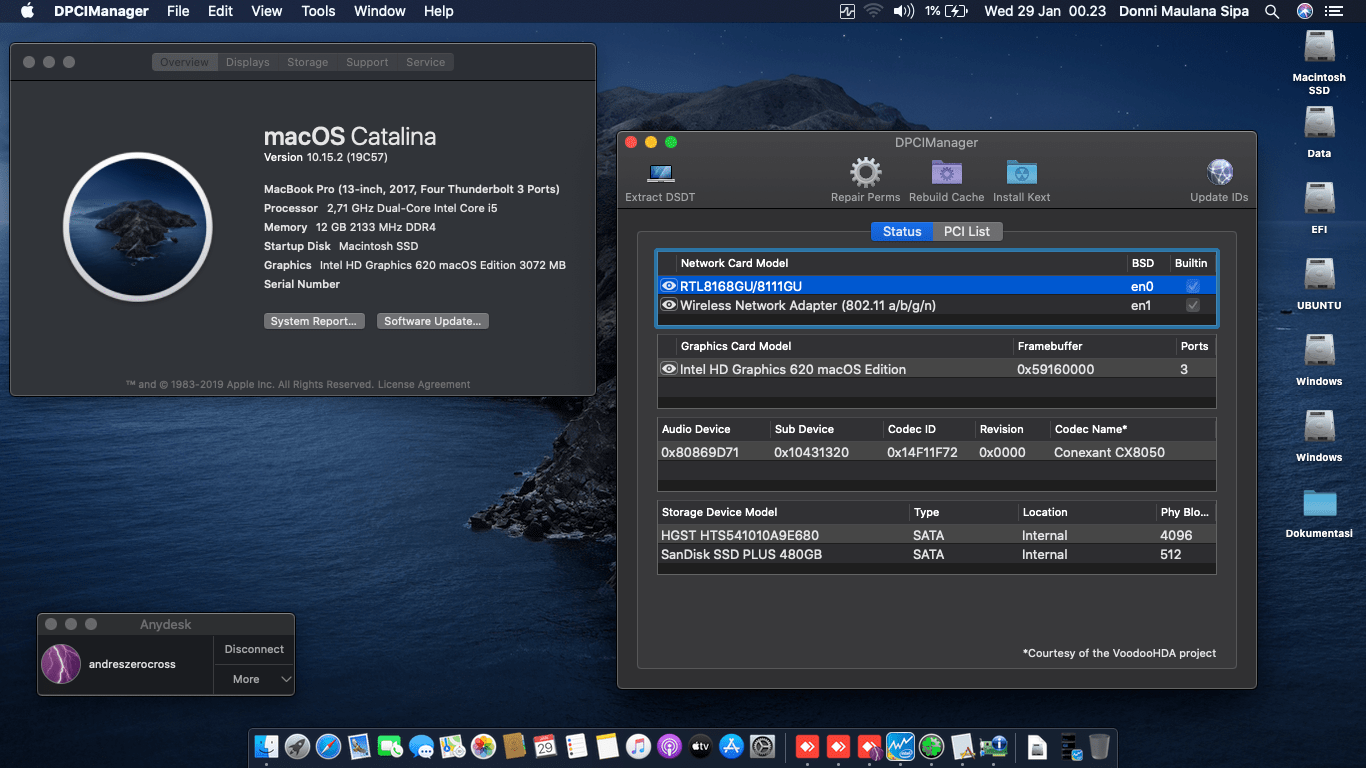Open Finder from the dock
Screen dimensions: 1366x768
pos(267,746)
